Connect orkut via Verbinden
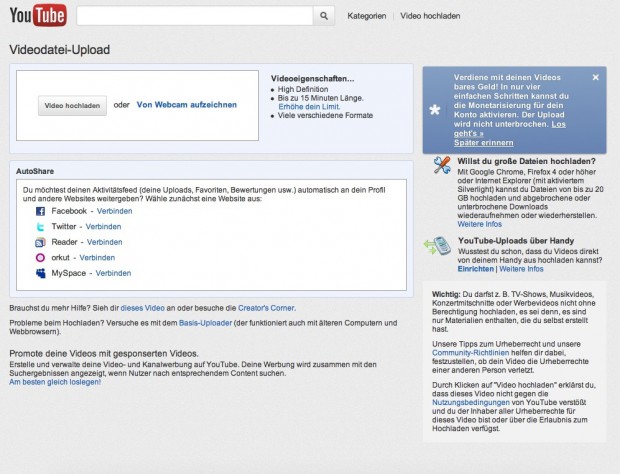This screenshot has height=474, width=620. pyautogui.click(x=97, y=257)
